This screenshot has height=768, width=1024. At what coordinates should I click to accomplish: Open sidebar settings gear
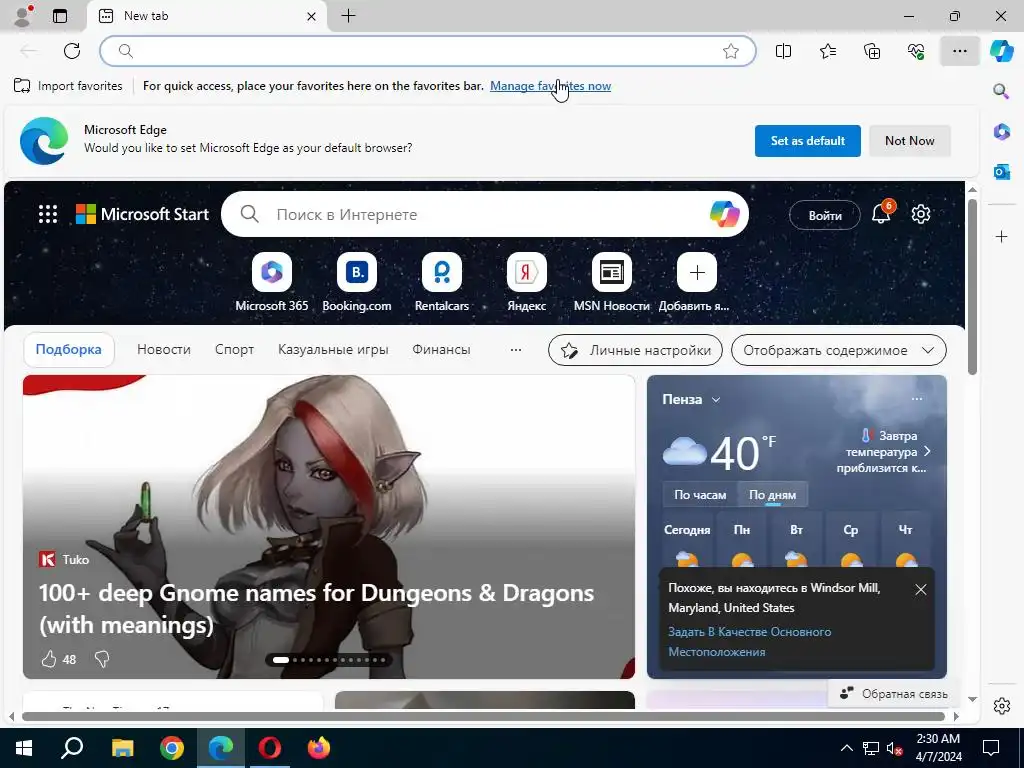pos(1001,706)
